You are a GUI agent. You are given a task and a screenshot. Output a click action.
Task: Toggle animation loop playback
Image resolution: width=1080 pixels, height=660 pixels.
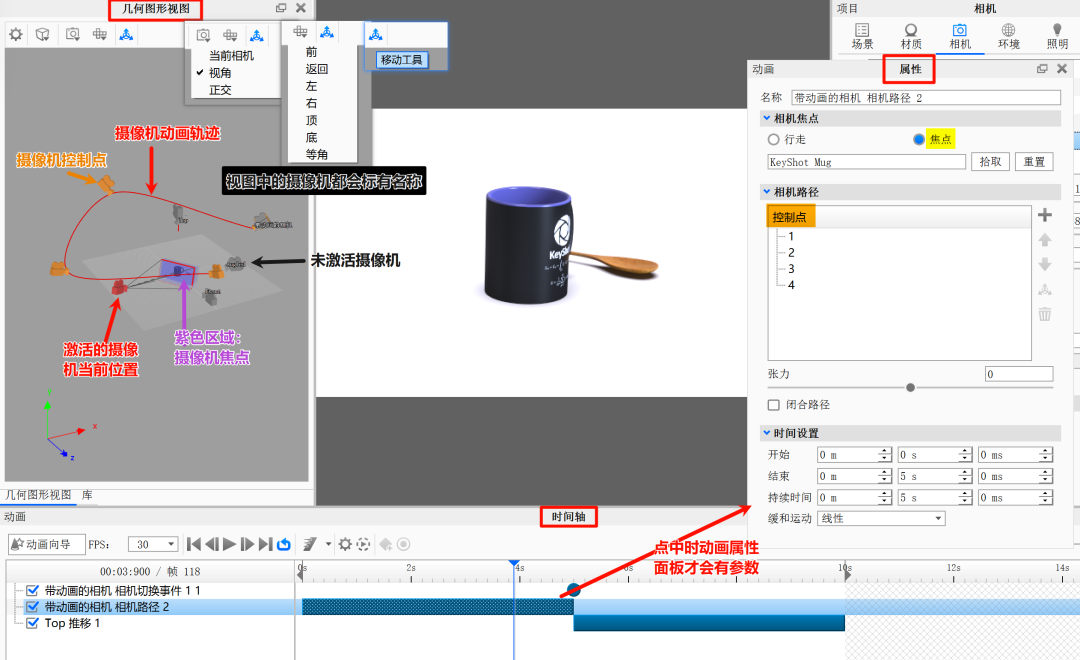tap(284, 544)
